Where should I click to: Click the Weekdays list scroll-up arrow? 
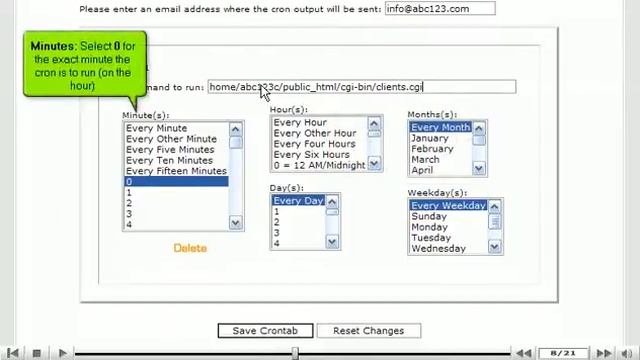pyautogui.click(x=495, y=207)
